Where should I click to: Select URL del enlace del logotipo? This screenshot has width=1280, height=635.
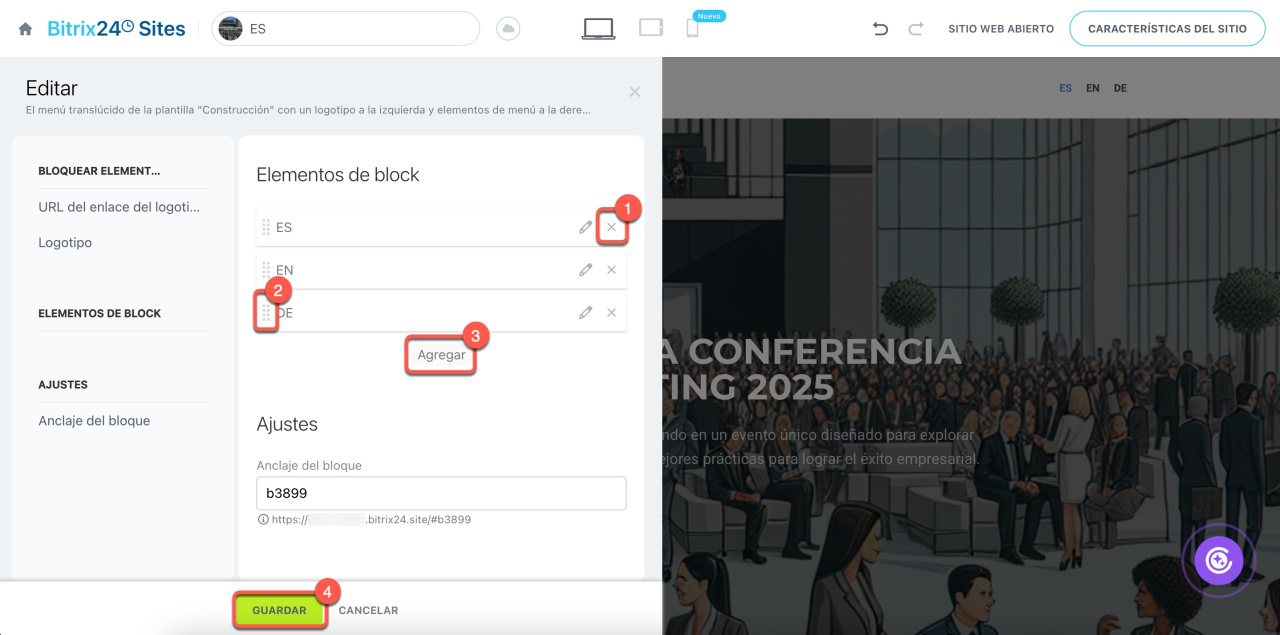119,207
